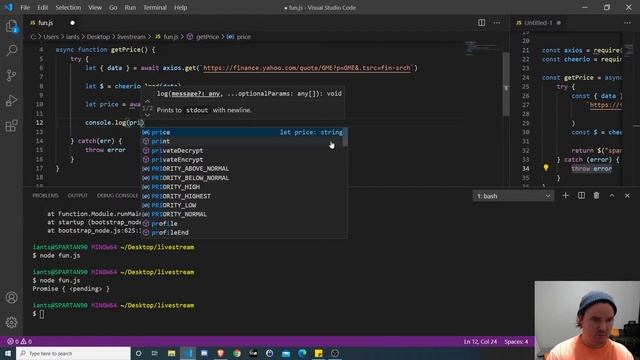The width and height of the screenshot is (640, 360).
Task: Kill the terminal with trash icon
Action: coord(596,196)
